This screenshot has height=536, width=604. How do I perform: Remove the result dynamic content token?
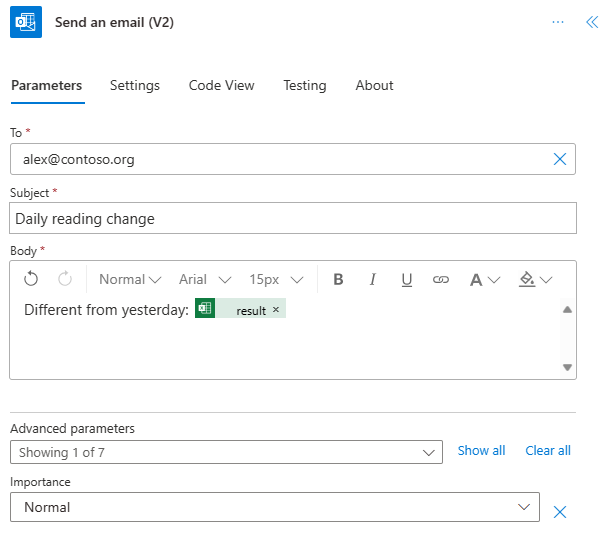tap(276, 309)
